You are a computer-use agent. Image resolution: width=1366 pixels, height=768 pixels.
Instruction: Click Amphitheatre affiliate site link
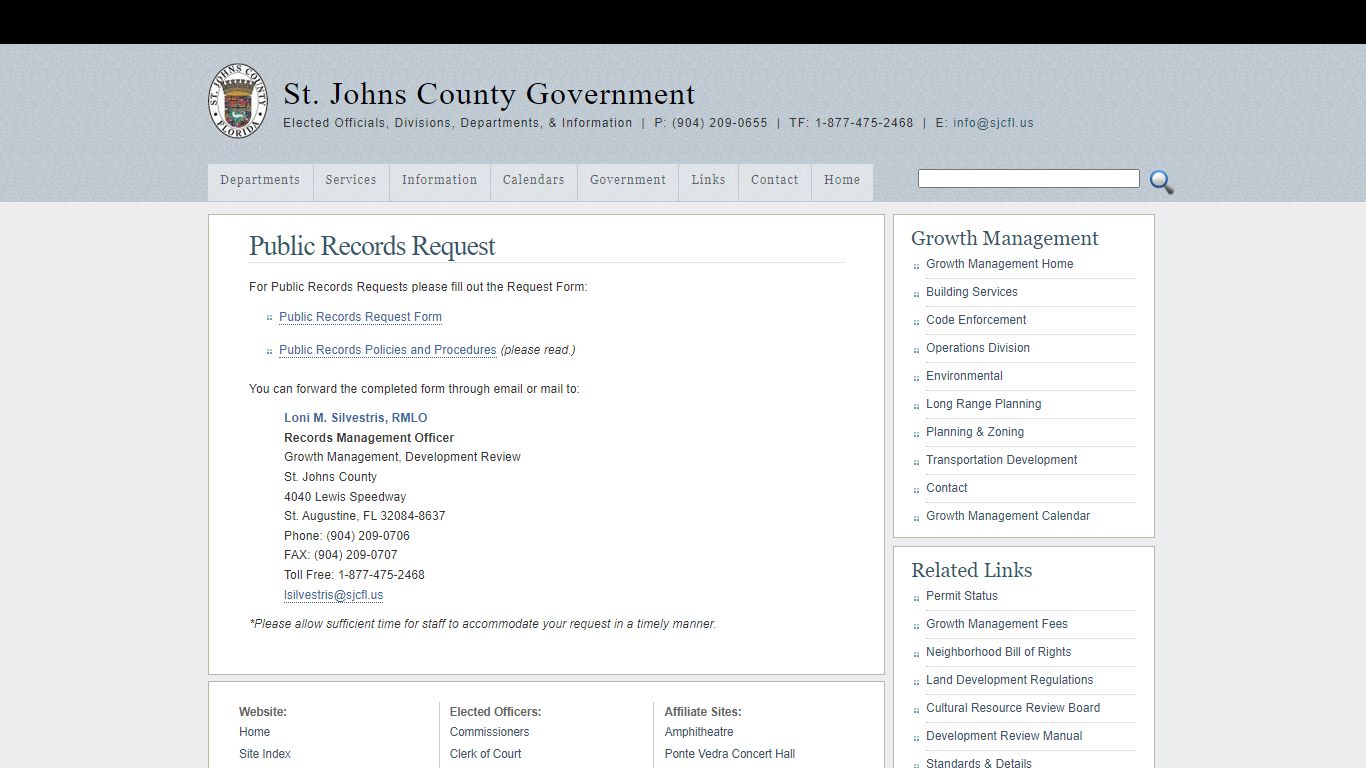point(699,732)
